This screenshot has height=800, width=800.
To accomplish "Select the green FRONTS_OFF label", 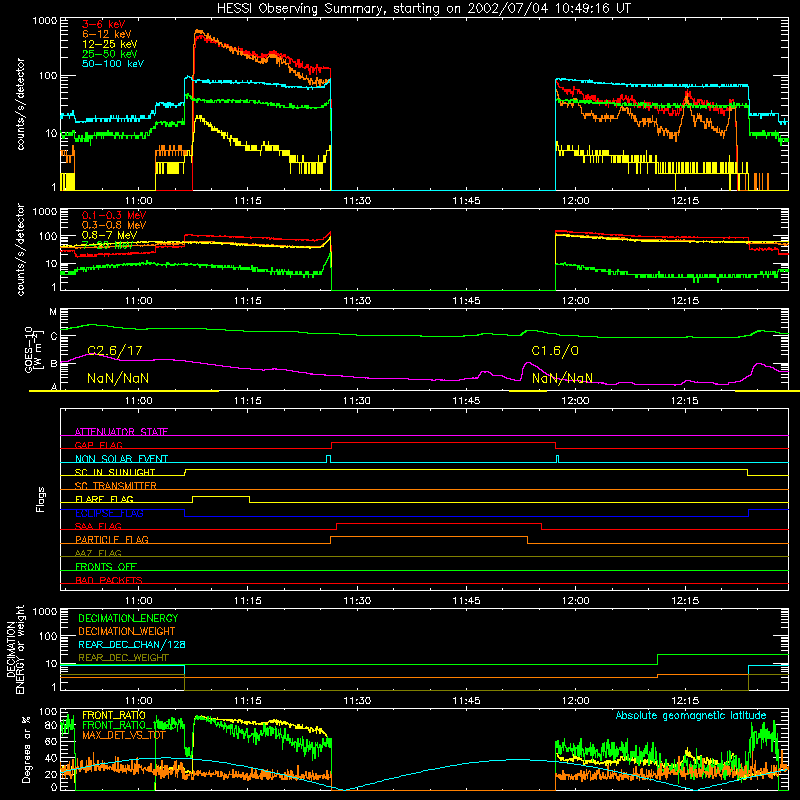I will 106,566.
